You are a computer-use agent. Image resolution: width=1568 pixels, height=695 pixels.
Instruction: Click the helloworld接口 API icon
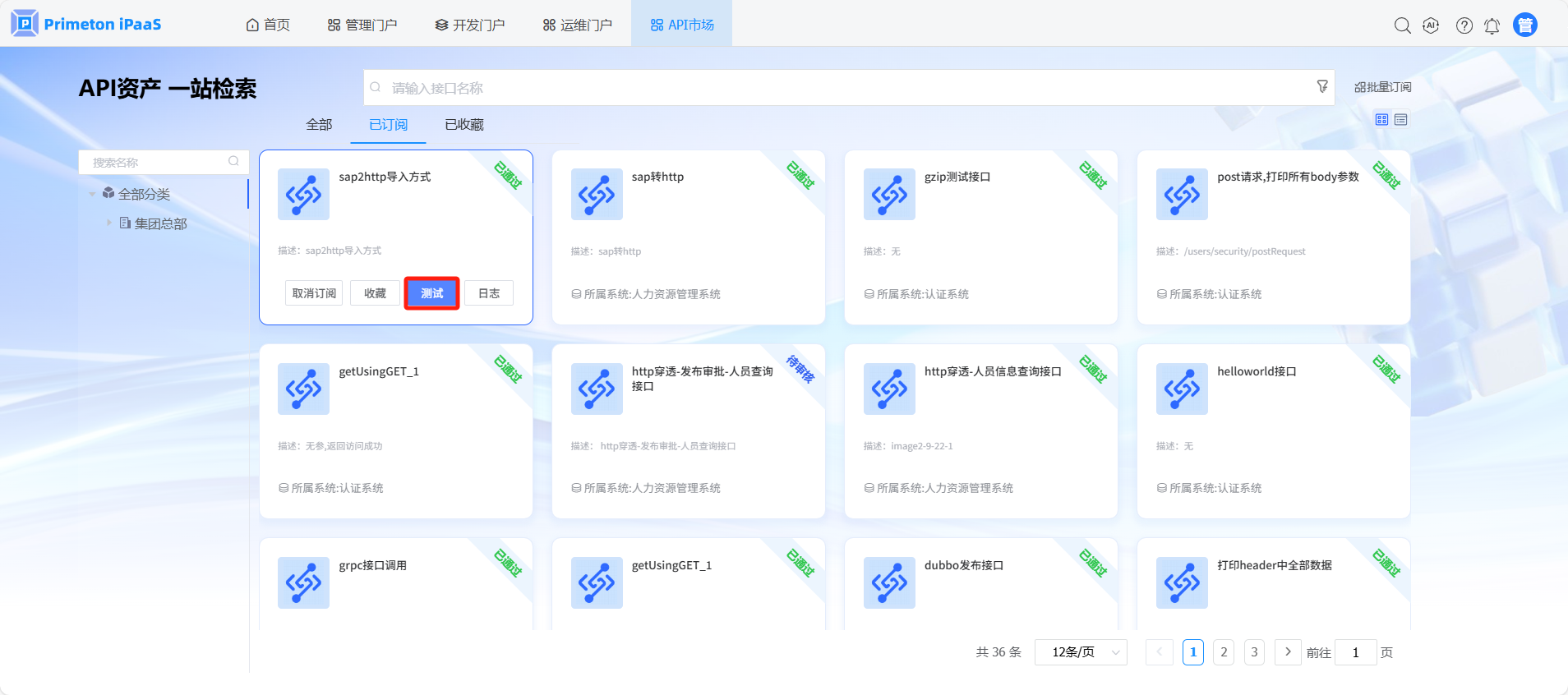click(x=1182, y=389)
